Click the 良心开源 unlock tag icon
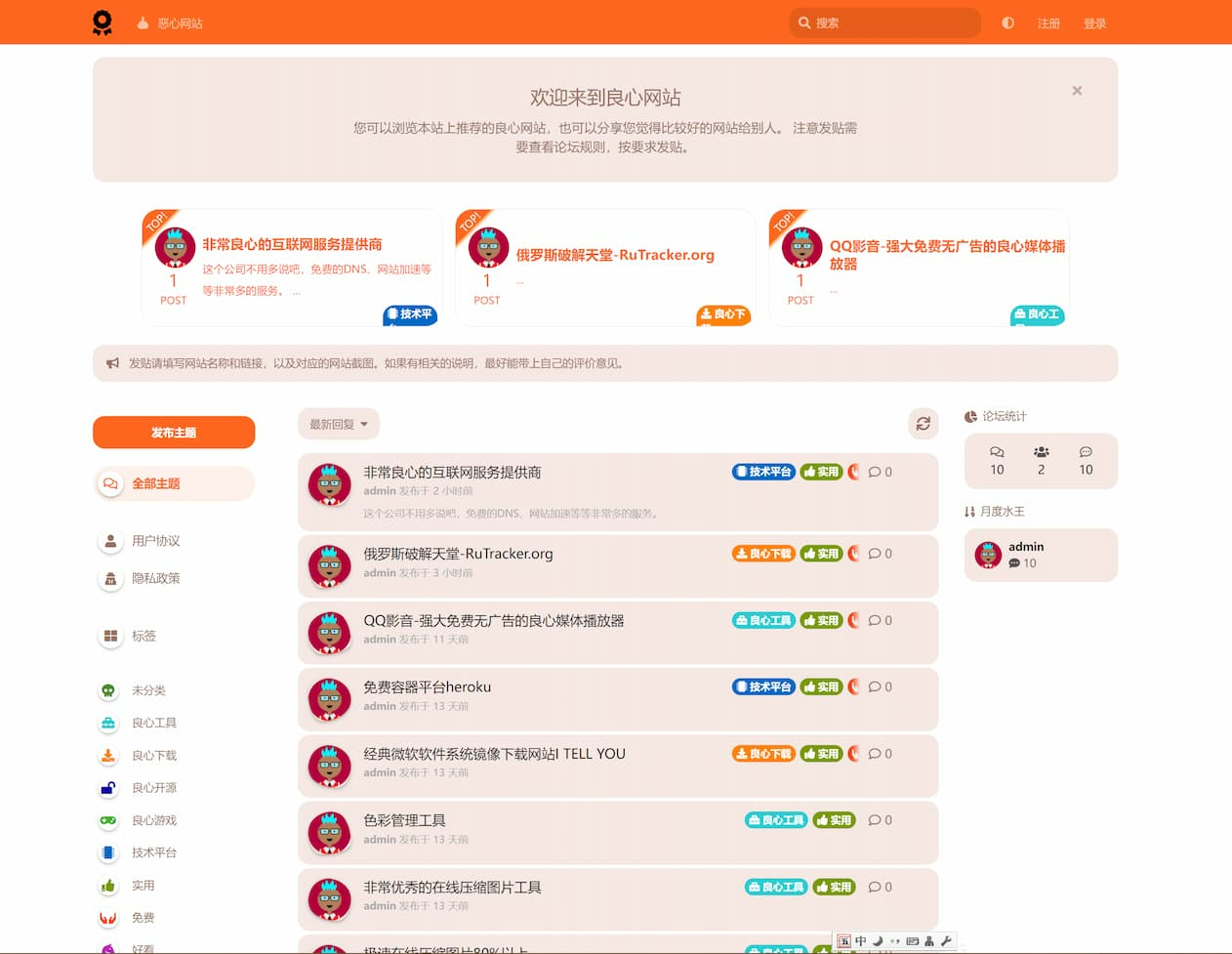Screen dimensions: 1232x954 coord(108,788)
